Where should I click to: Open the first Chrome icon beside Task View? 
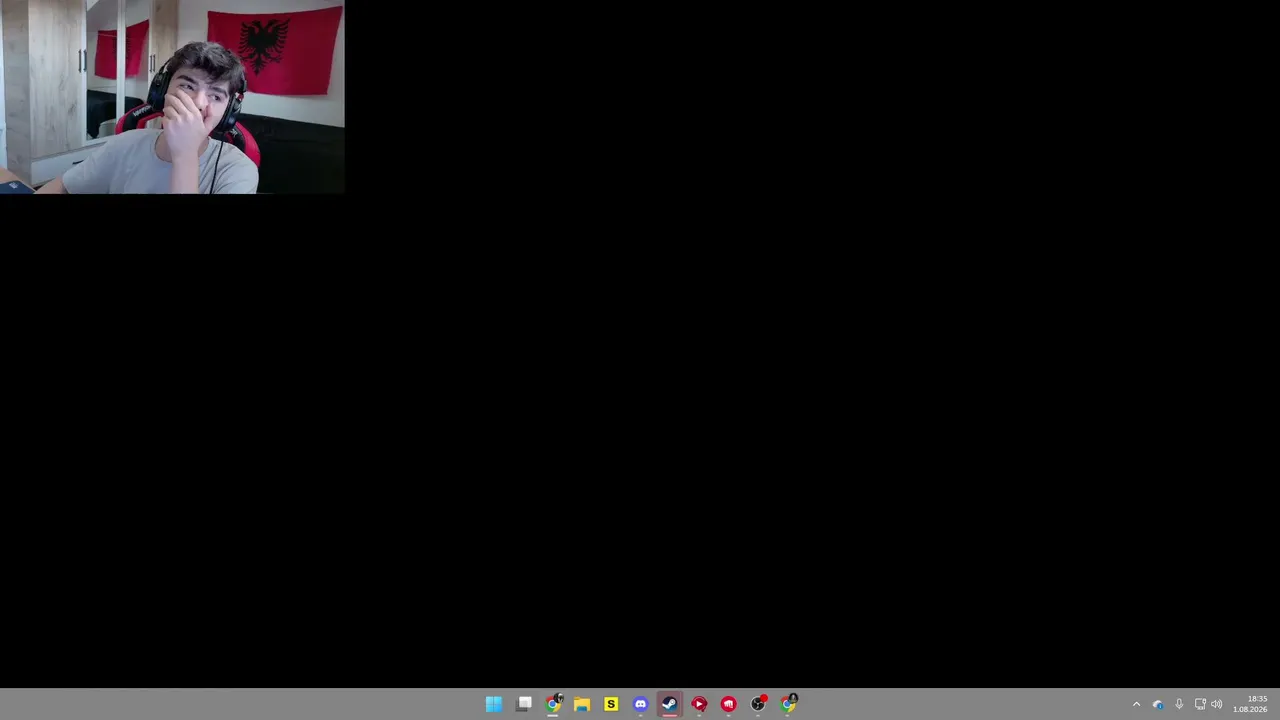[x=553, y=704]
